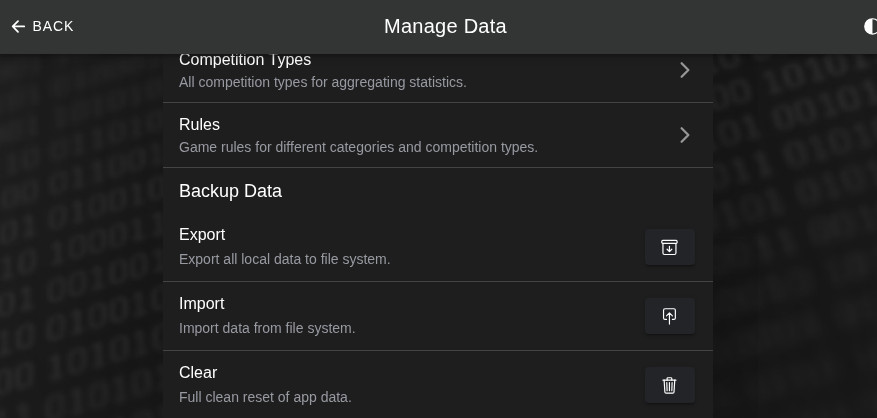
Task: Select the Import row title
Action: pyautogui.click(x=201, y=303)
